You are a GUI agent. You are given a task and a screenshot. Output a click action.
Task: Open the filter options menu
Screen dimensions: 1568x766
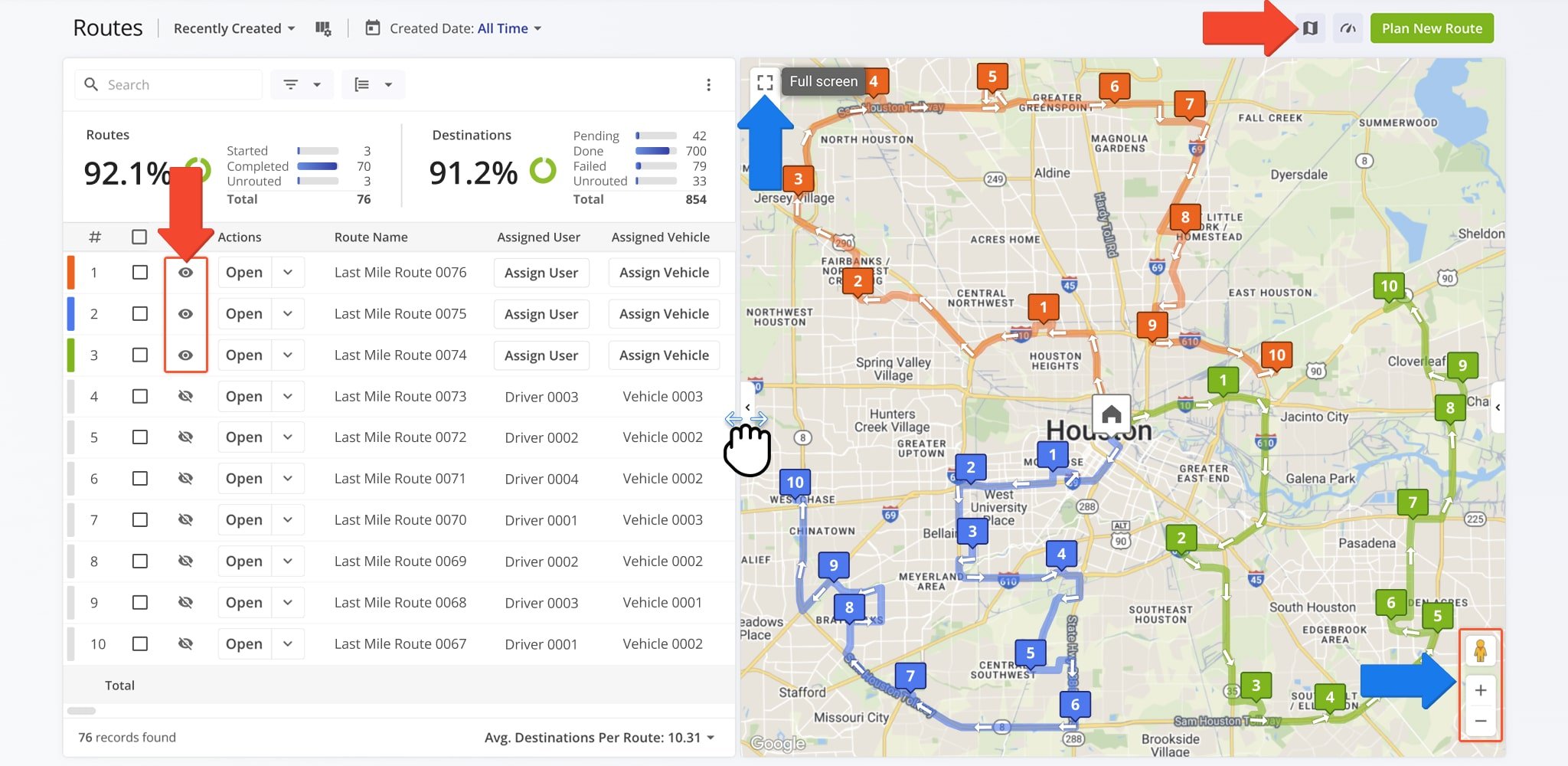point(302,84)
